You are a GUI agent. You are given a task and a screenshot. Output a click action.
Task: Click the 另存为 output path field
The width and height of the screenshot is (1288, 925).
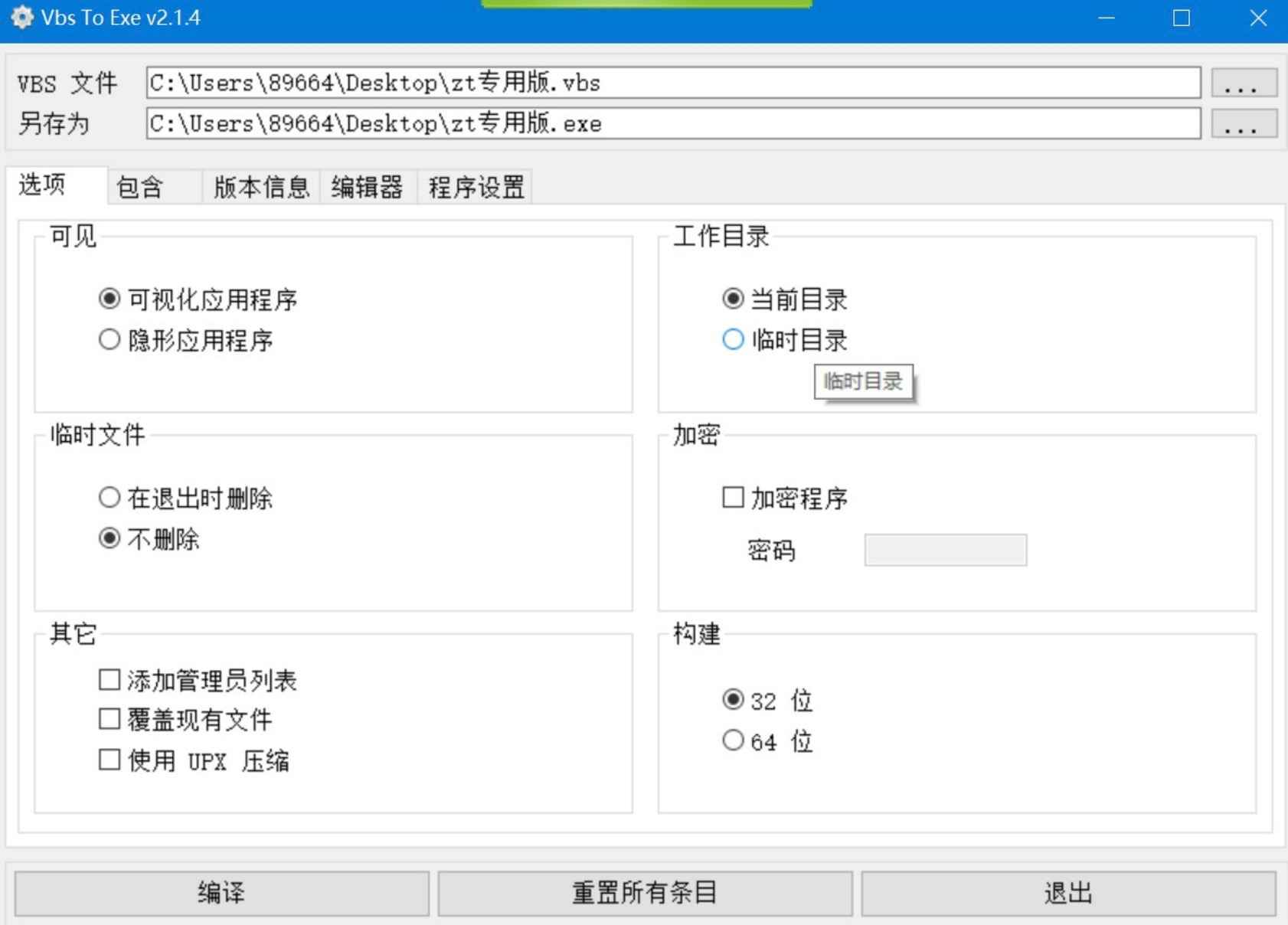point(672,124)
